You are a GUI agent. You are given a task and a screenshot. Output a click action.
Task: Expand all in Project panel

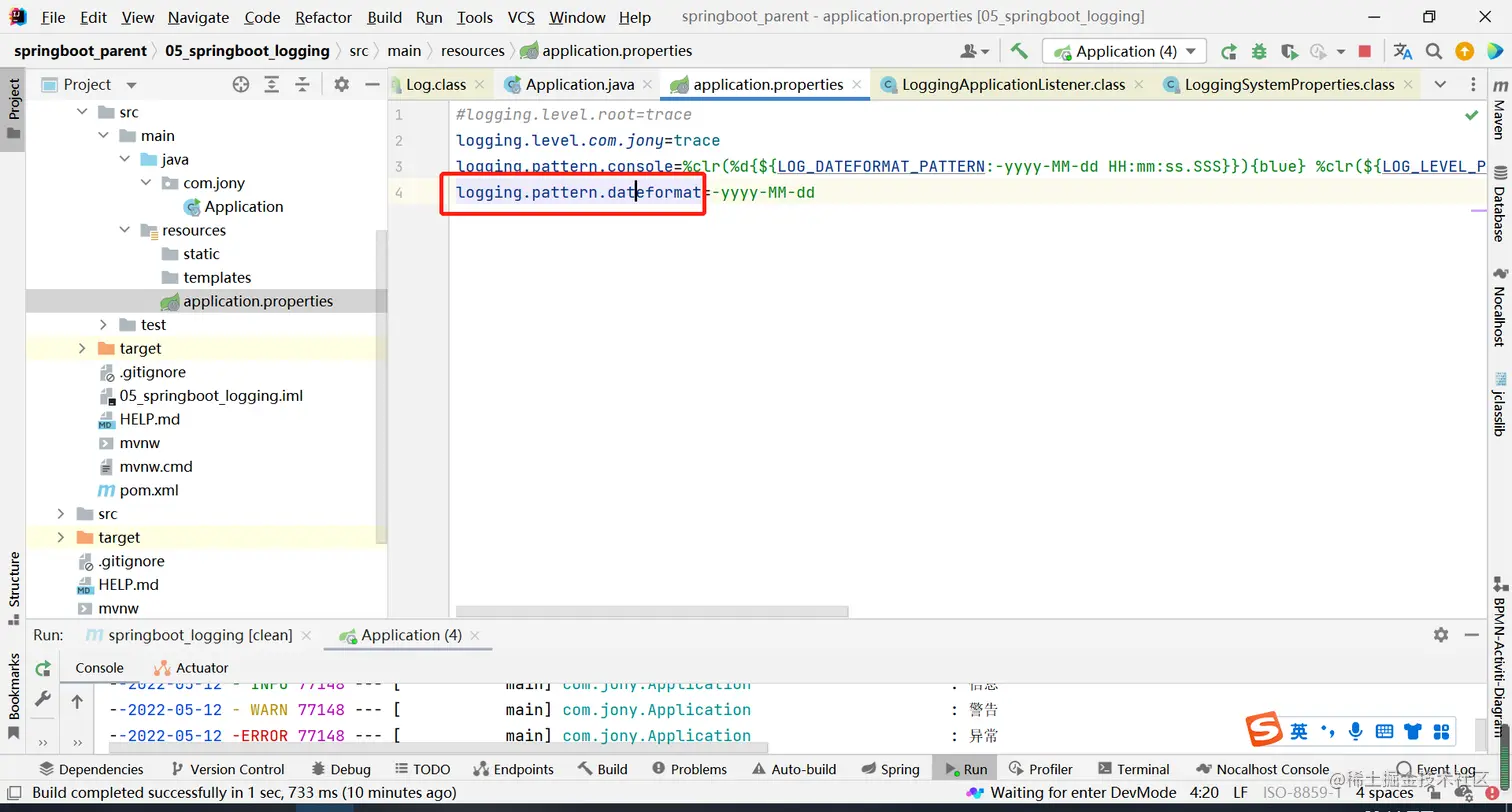271,85
